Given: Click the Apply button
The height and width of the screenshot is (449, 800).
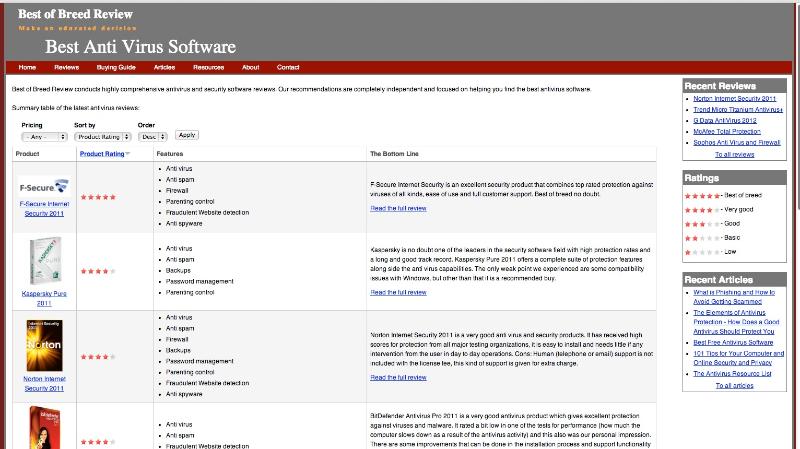Looking at the screenshot, I should coord(187,135).
